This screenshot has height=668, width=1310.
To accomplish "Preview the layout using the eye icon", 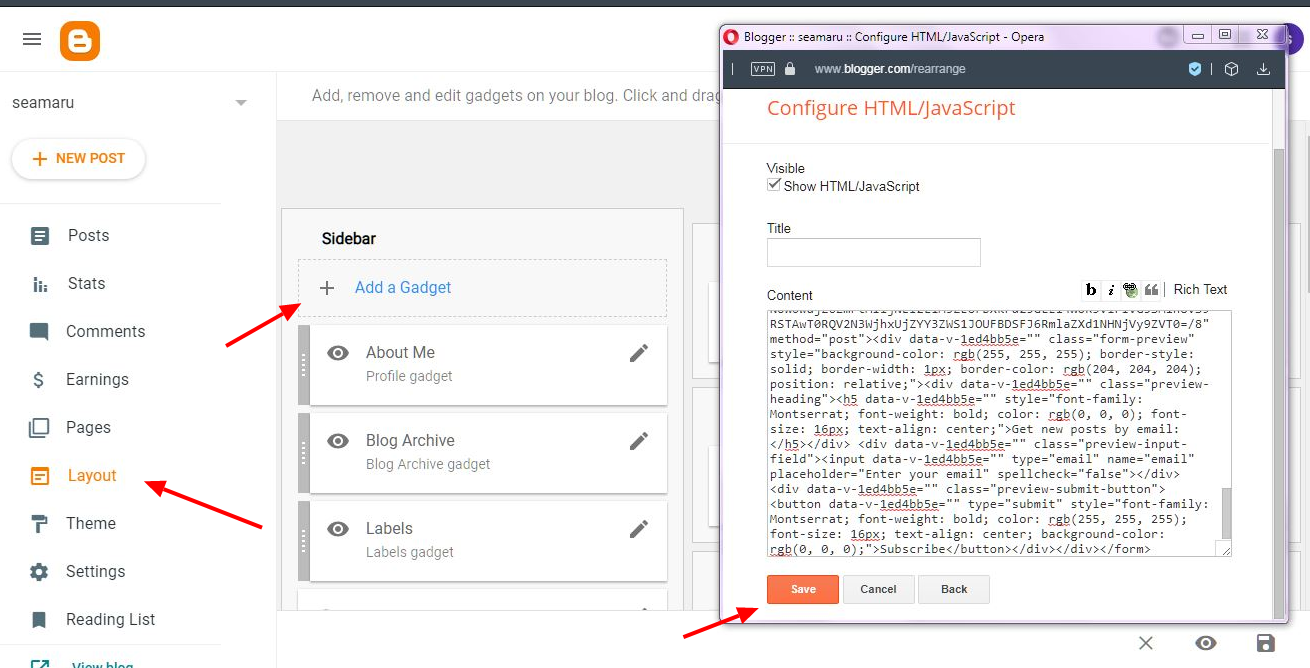I will [x=1206, y=643].
